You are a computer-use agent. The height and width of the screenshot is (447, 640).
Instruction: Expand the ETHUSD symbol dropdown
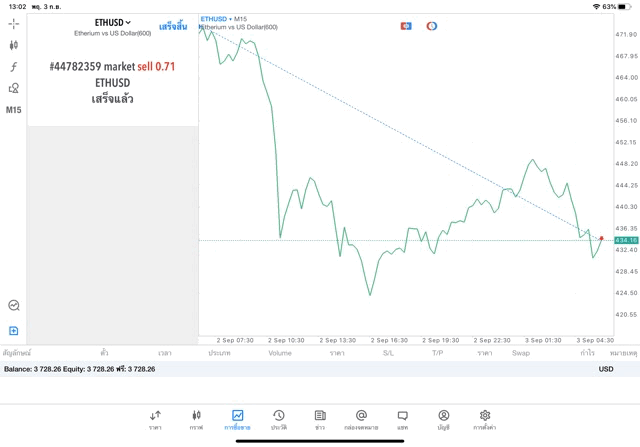tap(113, 22)
